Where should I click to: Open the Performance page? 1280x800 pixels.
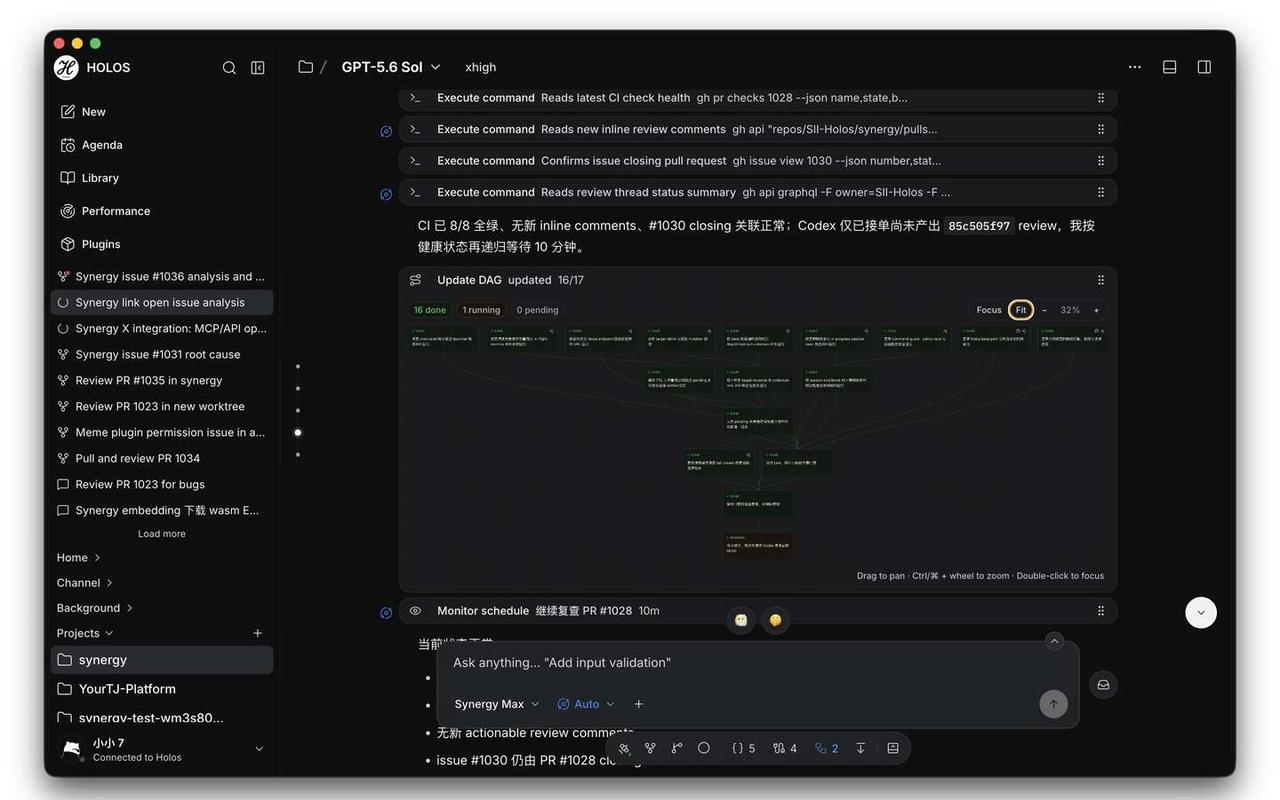click(x=162, y=211)
